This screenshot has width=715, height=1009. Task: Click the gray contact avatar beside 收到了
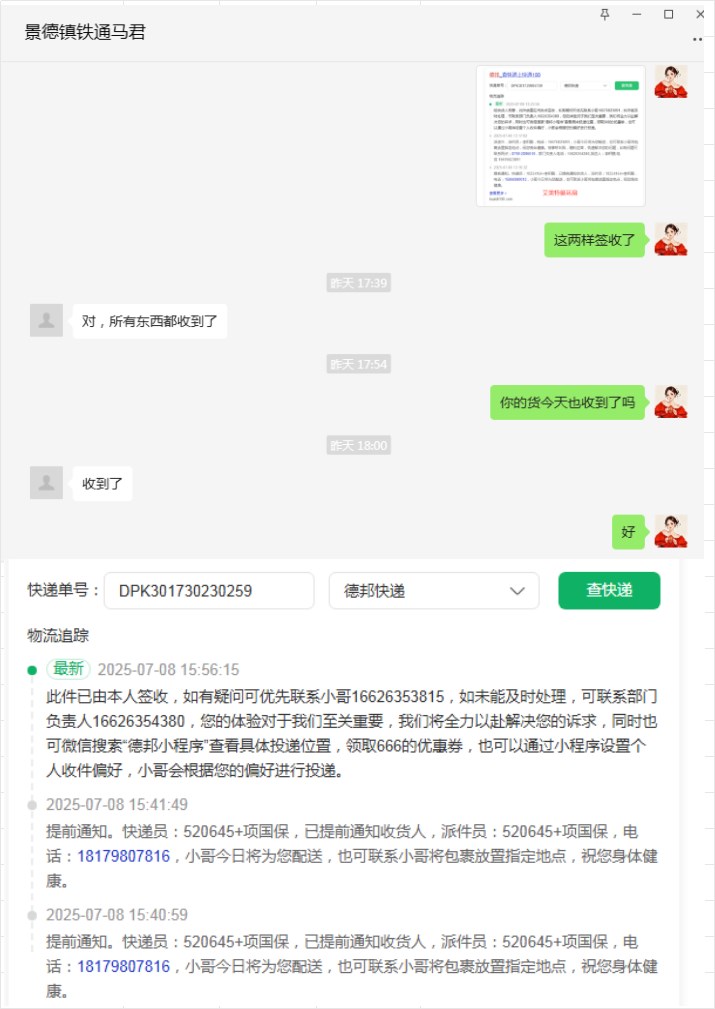(x=46, y=483)
